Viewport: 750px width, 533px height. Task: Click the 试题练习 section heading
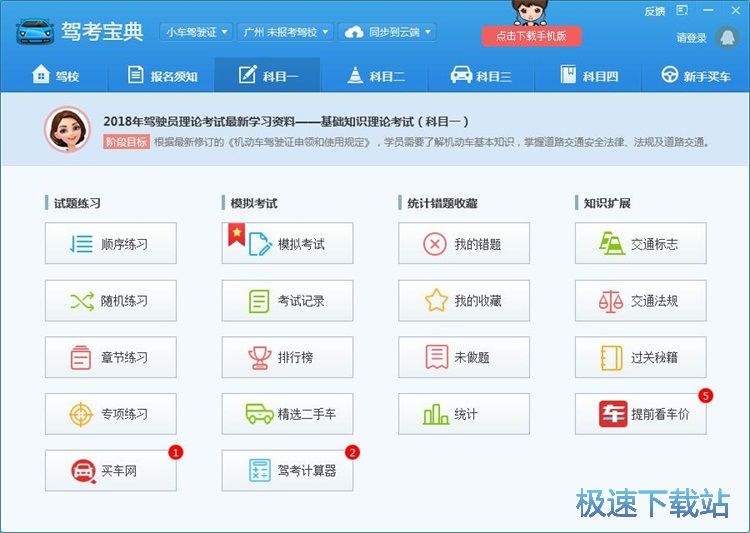coord(77,203)
